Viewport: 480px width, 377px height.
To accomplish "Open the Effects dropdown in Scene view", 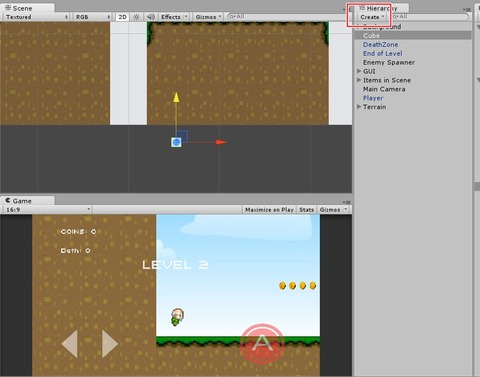I will click(x=174, y=17).
